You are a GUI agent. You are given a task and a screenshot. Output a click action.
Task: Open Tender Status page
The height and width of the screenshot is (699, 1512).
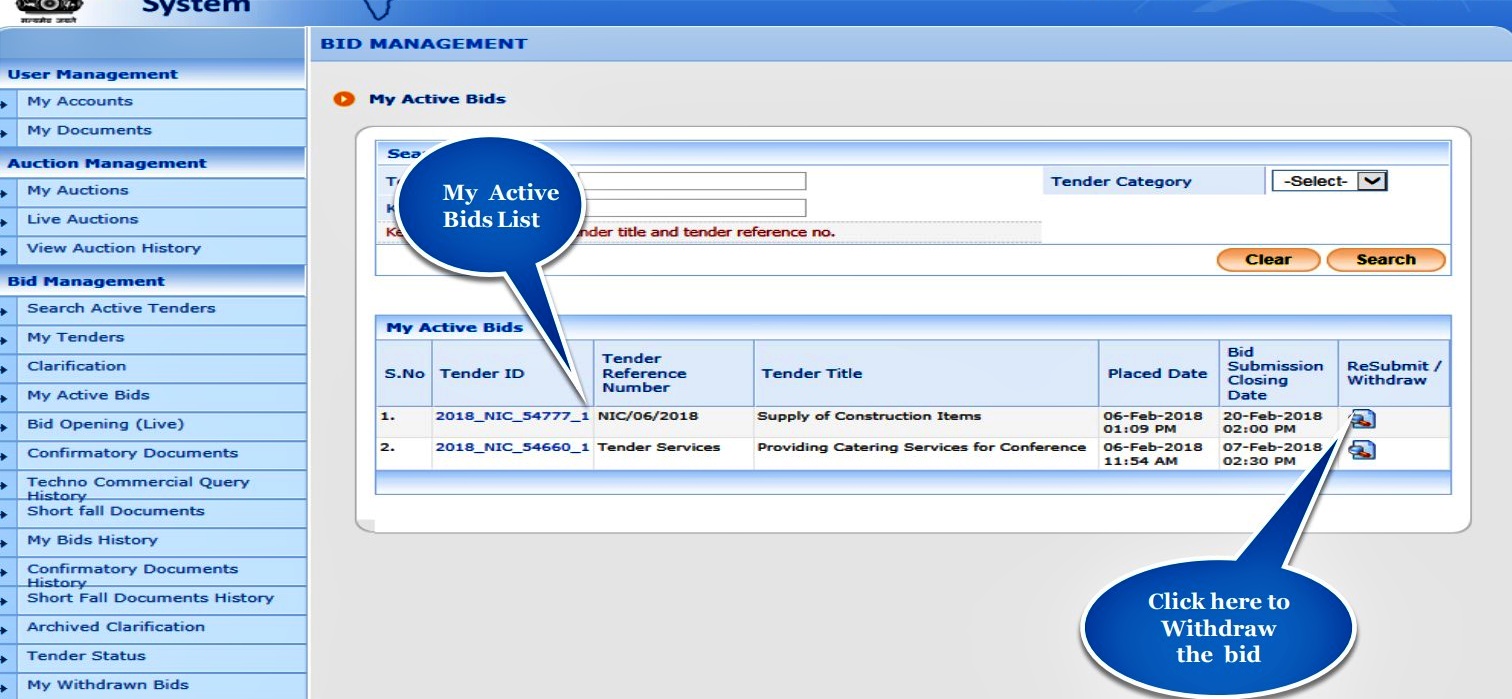coord(86,656)
